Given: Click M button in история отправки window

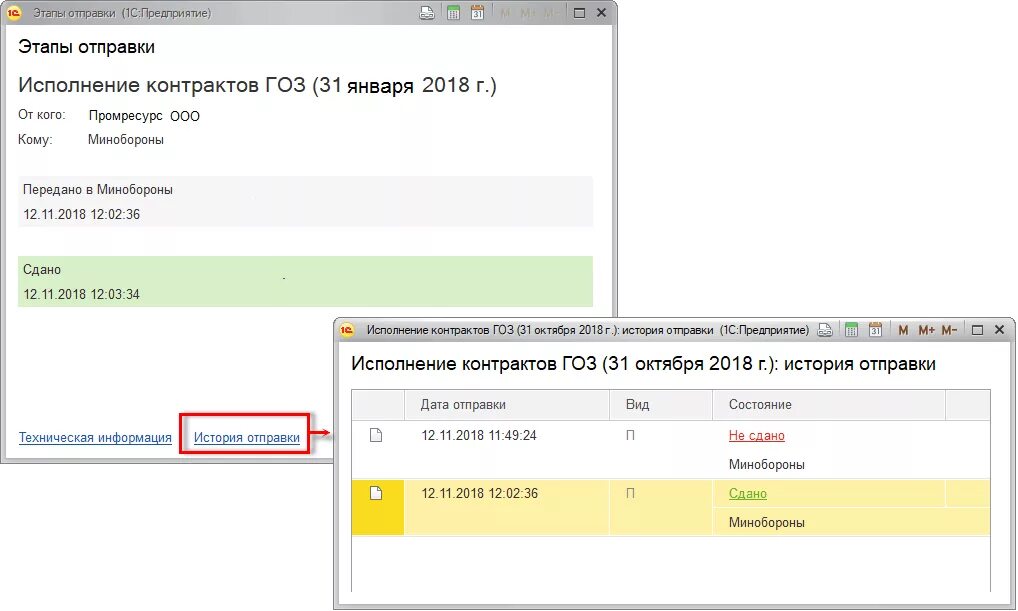Looking at the screenshot, I should click(903, 330).
